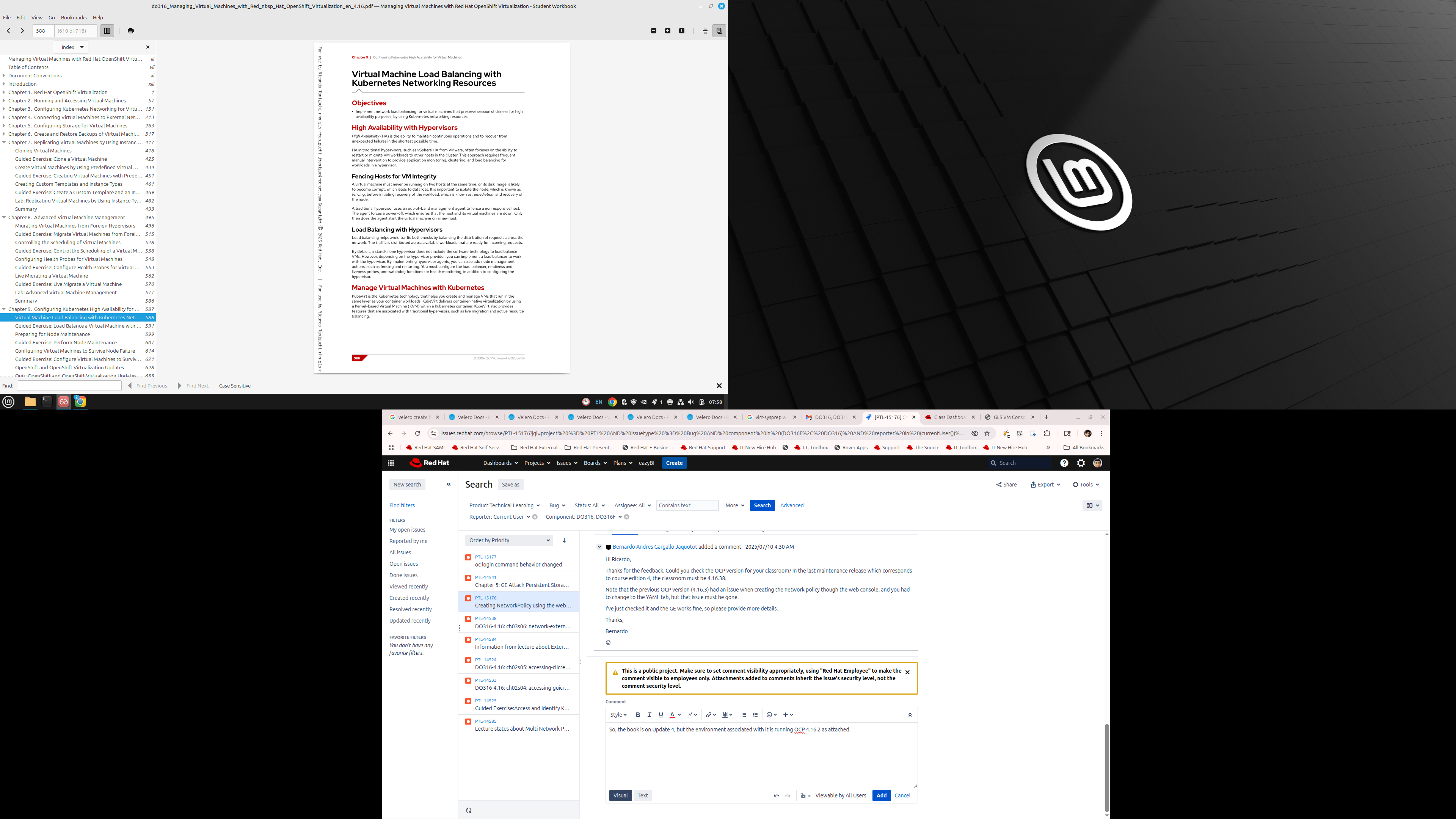Viewport: 1456px width, 819px height.
Task: Click Add to post the comment
Action: pyautogui.click(x=881, y=796)
